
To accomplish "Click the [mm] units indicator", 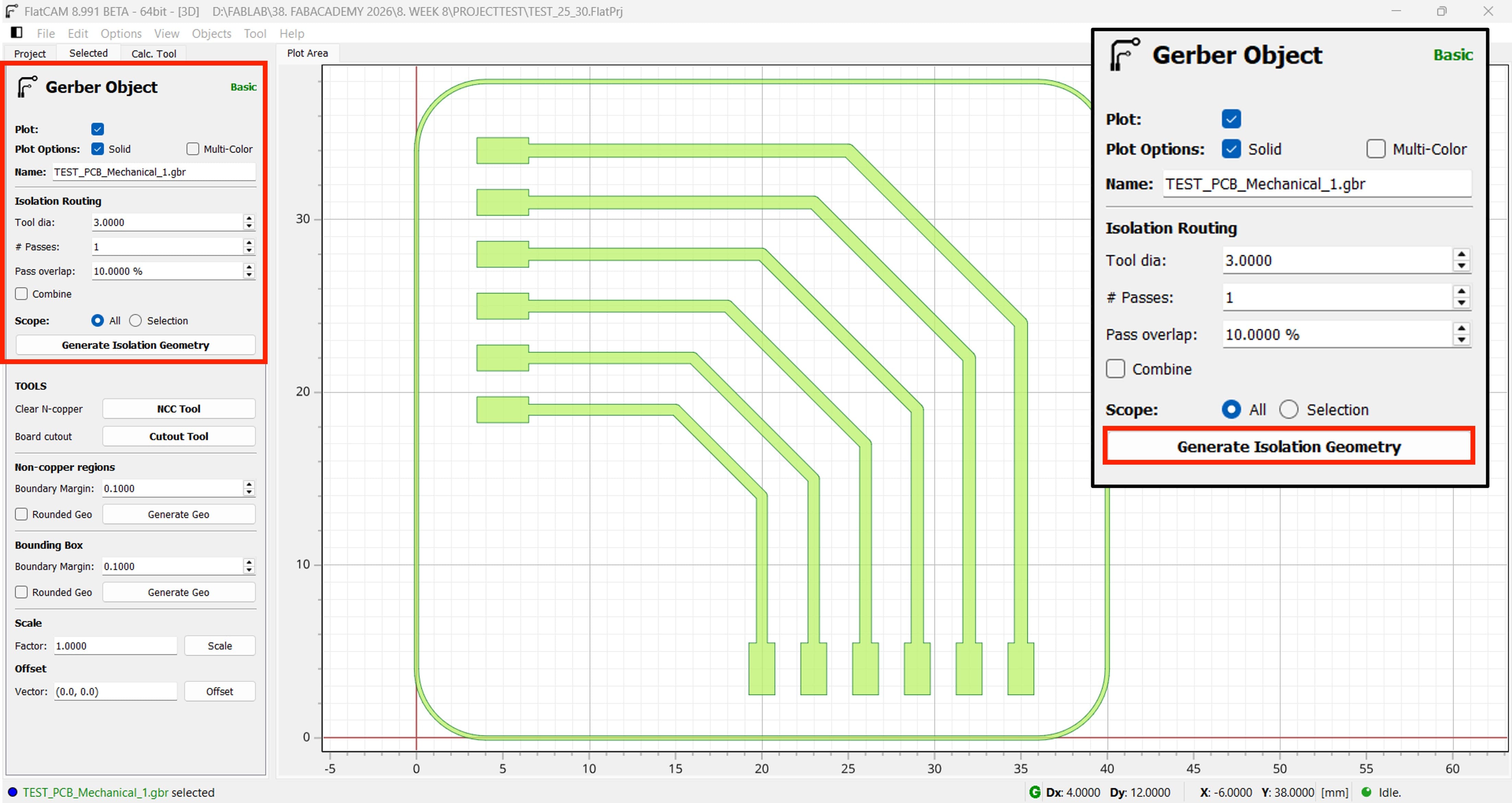I will [x=1334, y=792].
